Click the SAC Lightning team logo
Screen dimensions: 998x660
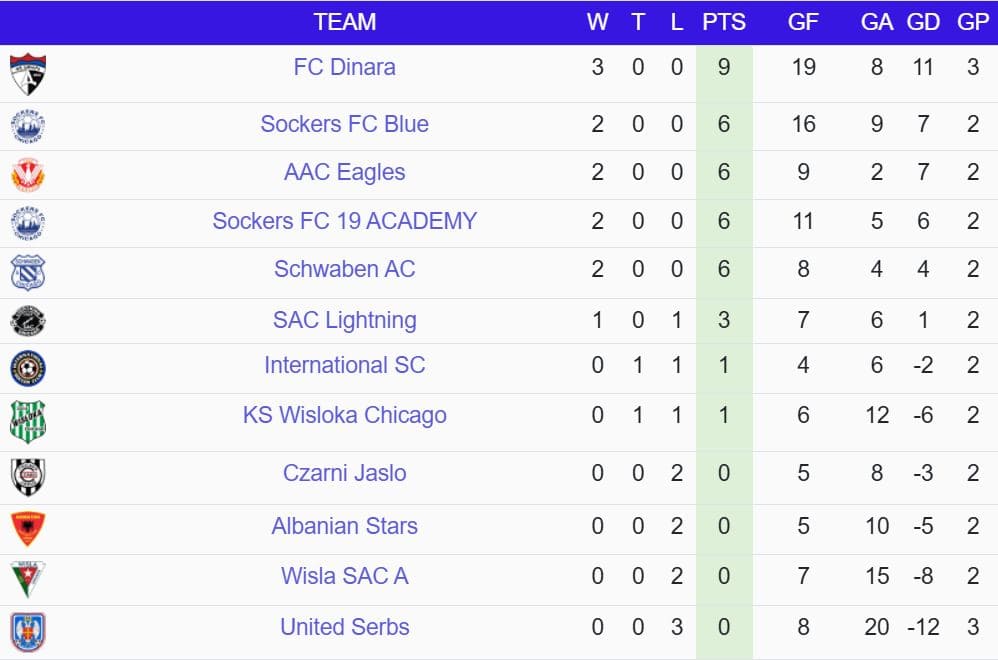tap(28, 321)
